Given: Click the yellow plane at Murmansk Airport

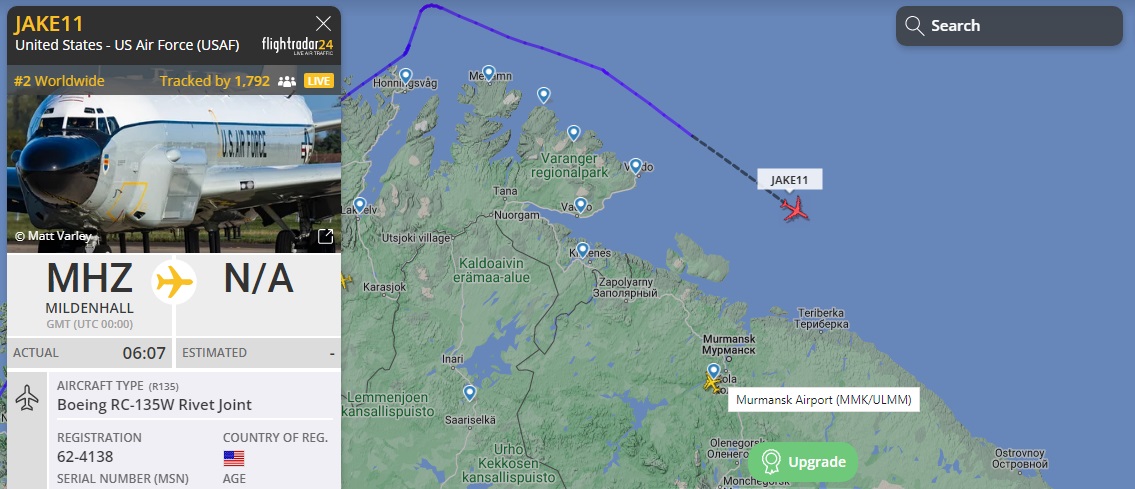Looking at the screenshot, I should click(712, 383).
